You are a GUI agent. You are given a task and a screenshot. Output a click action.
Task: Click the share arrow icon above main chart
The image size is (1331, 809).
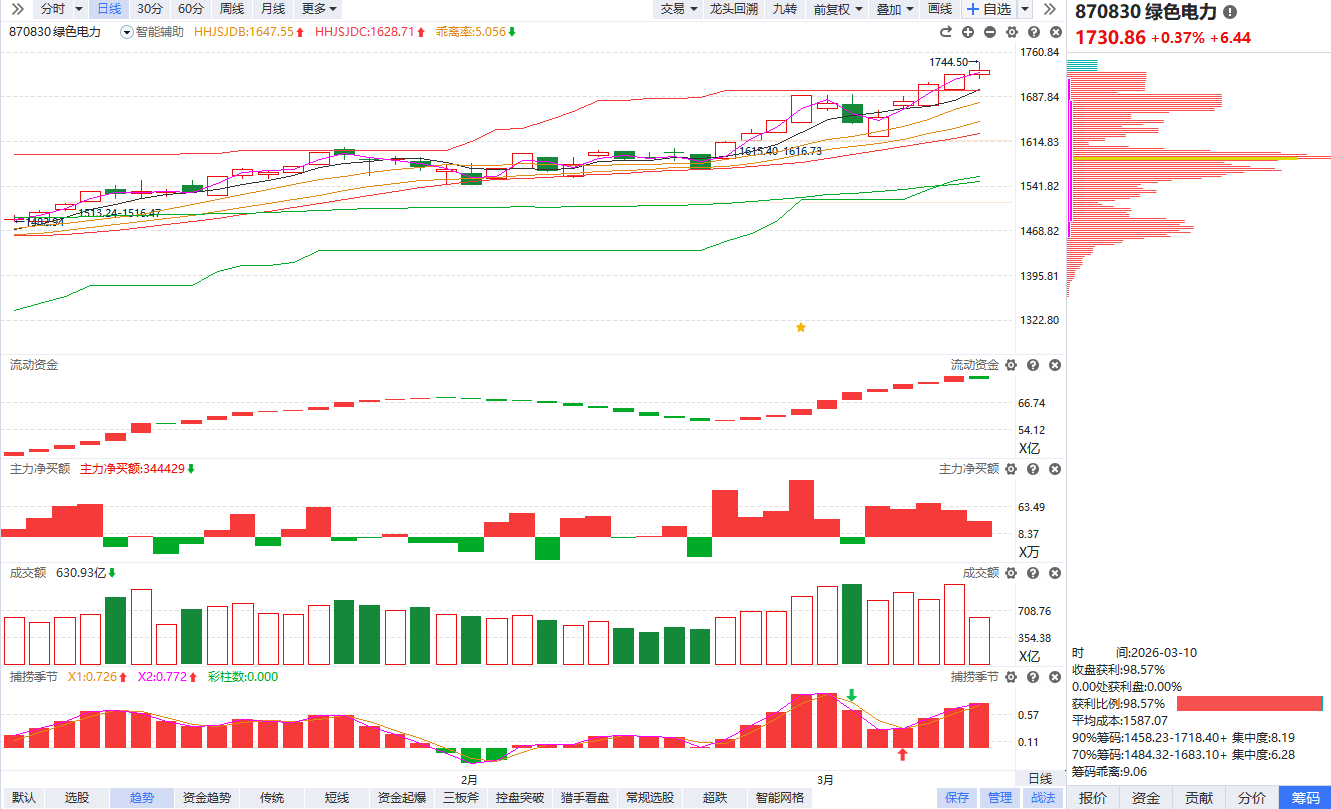945,32
